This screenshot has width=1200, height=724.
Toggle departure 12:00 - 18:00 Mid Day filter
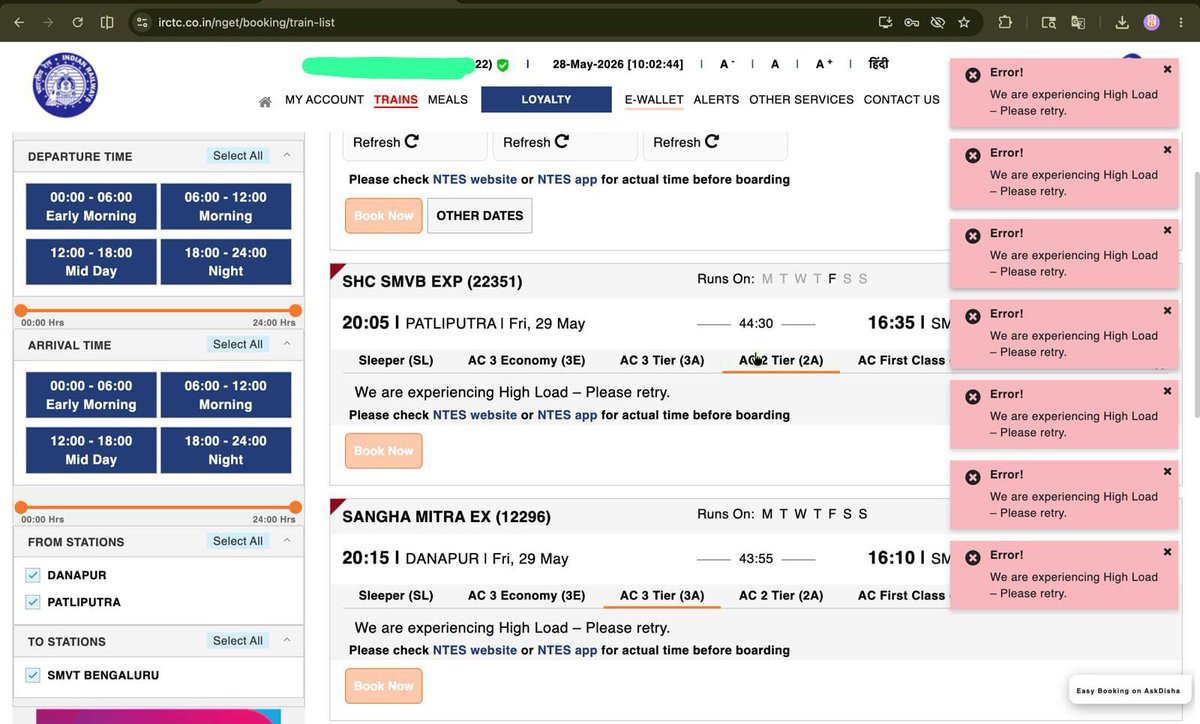pyautogui.click(x=91, y=261)
